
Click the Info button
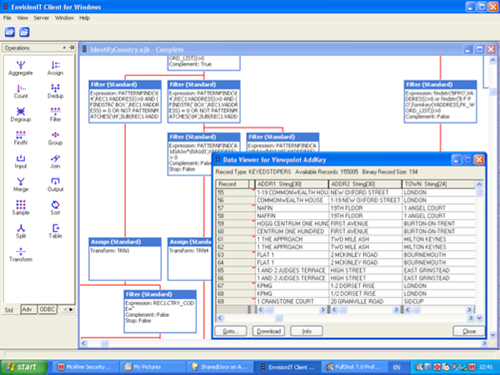pyautogui.click(x=307, y=331)
